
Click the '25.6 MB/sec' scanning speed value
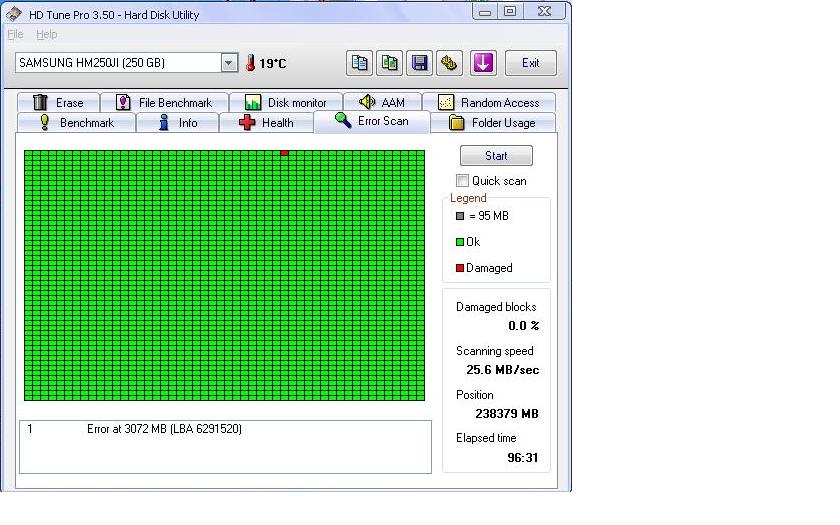(x=502, y=370)
